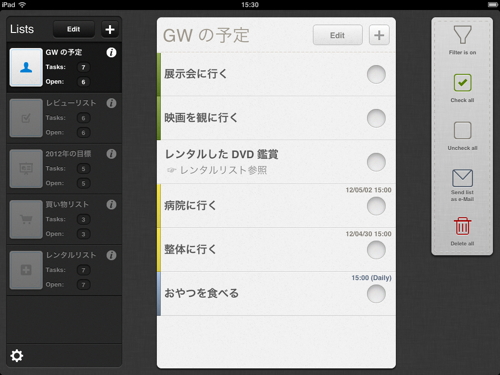Image resolution: width=500 pixels, height=375 pixels.
Task: Open info for the GW の予定 list
Action: [x=111, y=52]
